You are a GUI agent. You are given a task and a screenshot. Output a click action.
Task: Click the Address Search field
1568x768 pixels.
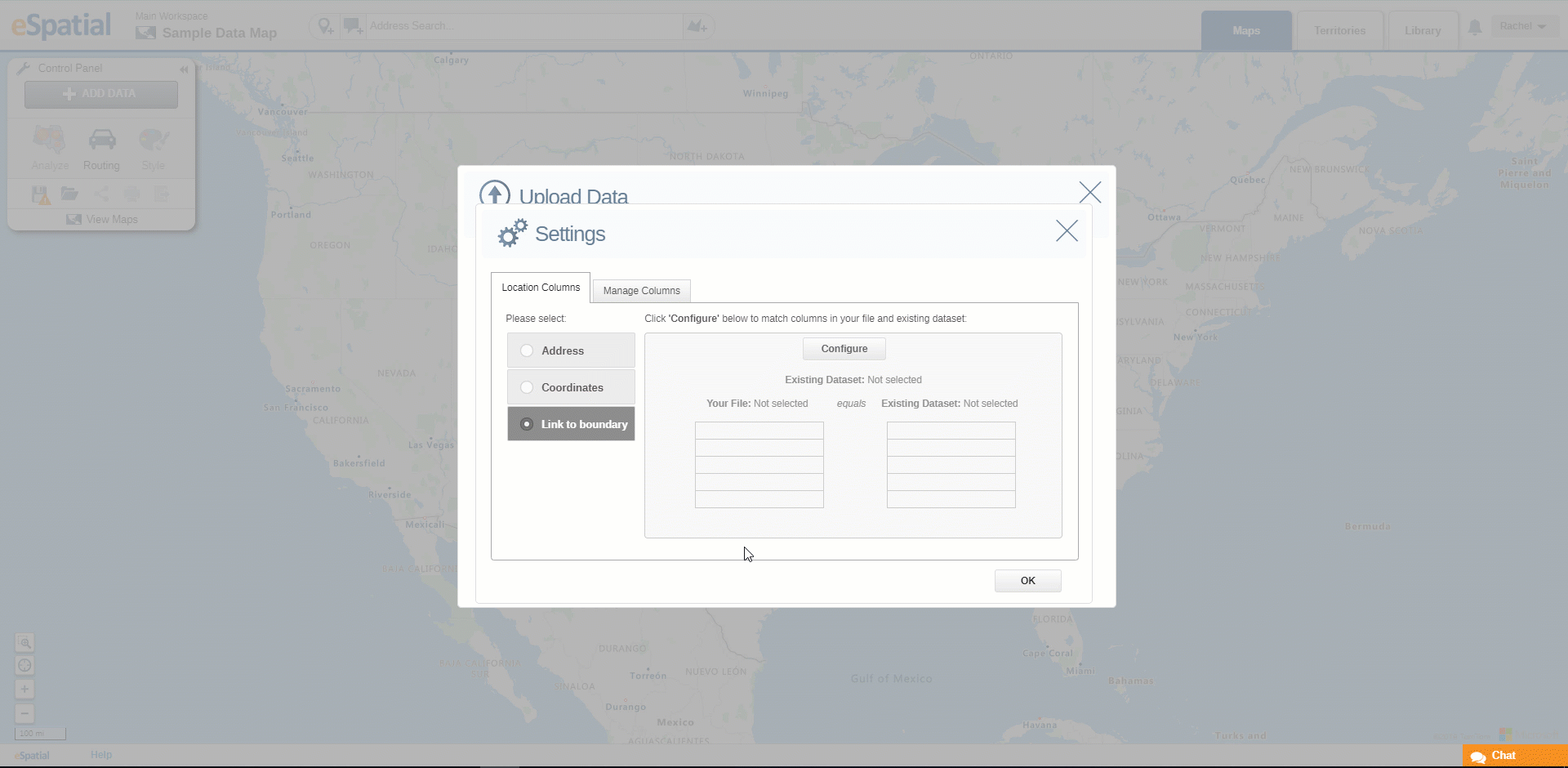point(524,26)
